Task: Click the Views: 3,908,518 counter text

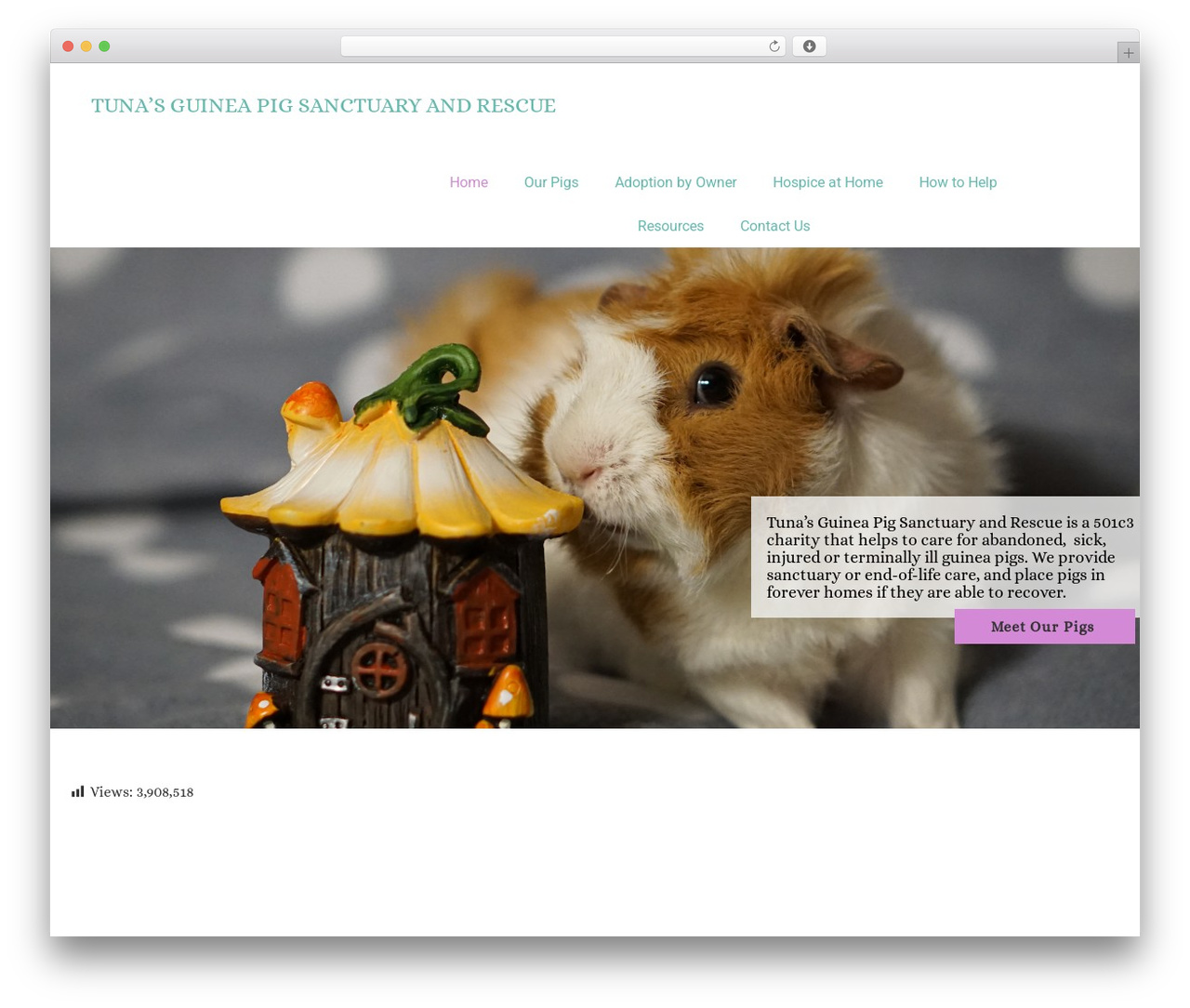Action: pos(141,792)
